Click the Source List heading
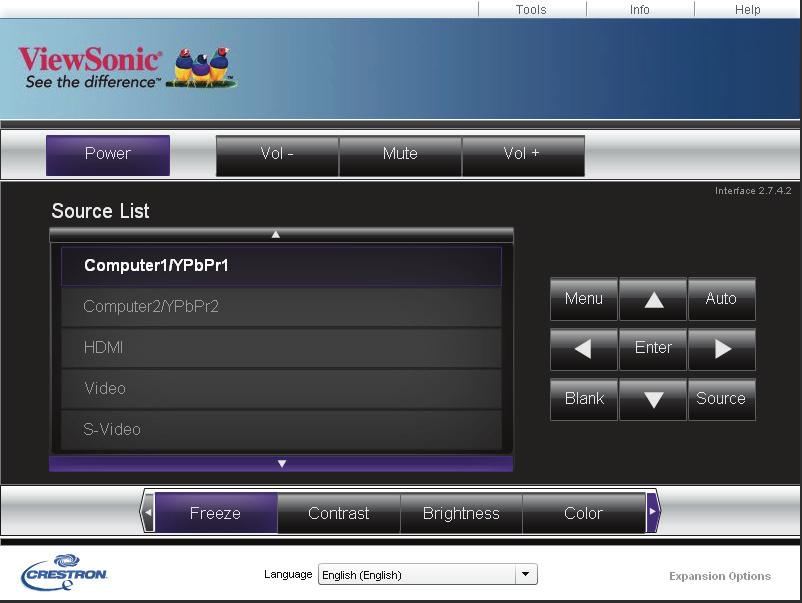 click(x=100, y=211)
